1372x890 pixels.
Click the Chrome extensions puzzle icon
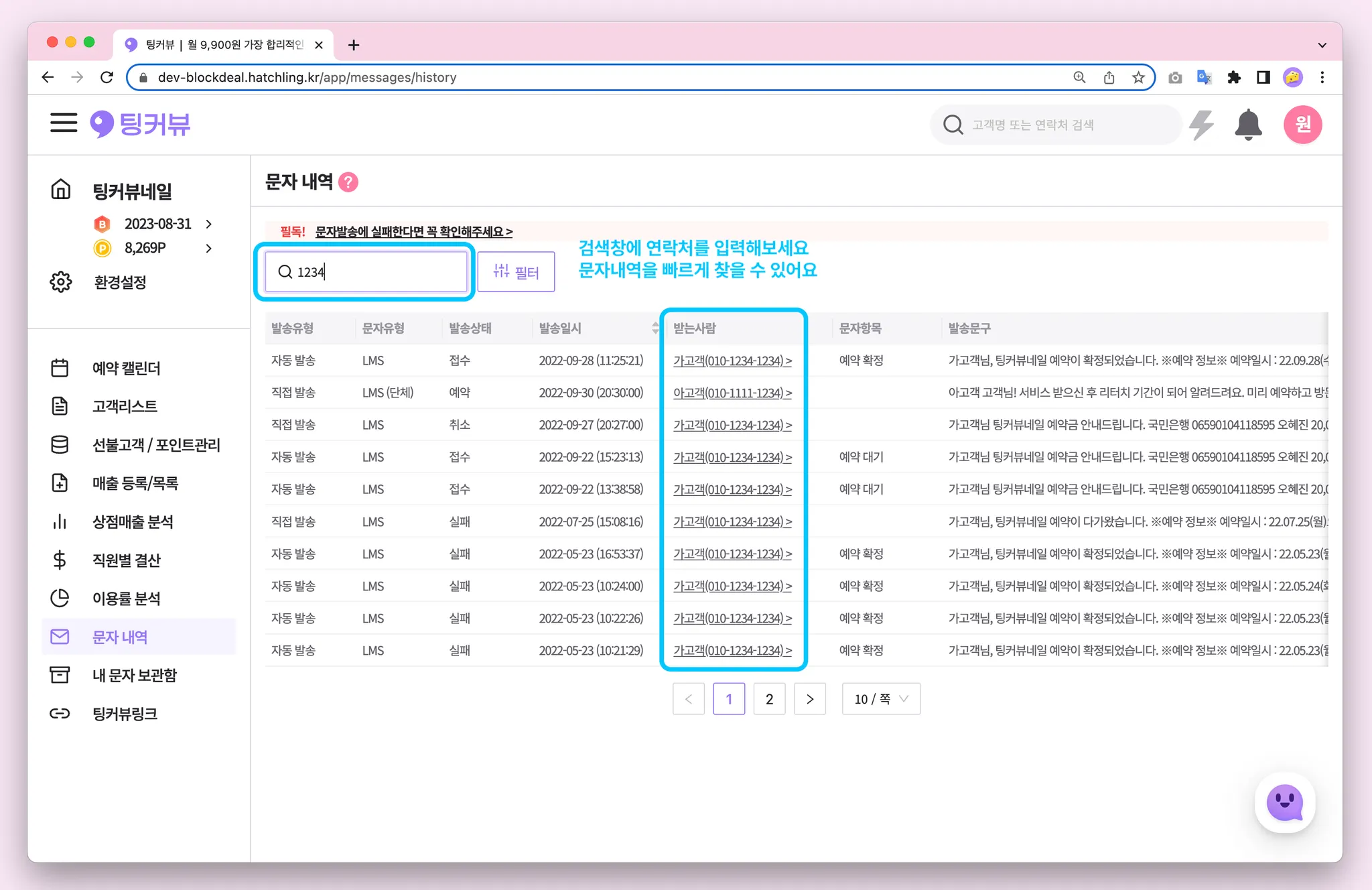[x=1234, y=78]
